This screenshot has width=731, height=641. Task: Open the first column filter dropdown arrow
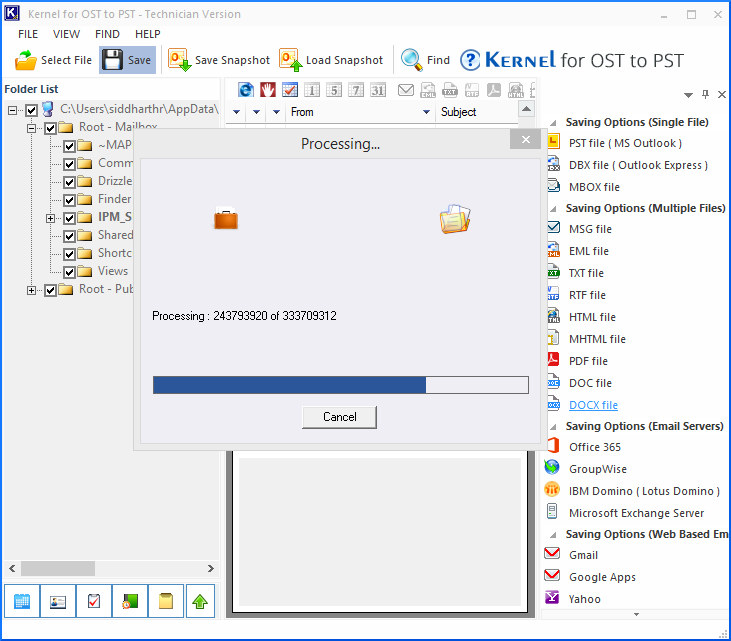click(x=236, y=112)
